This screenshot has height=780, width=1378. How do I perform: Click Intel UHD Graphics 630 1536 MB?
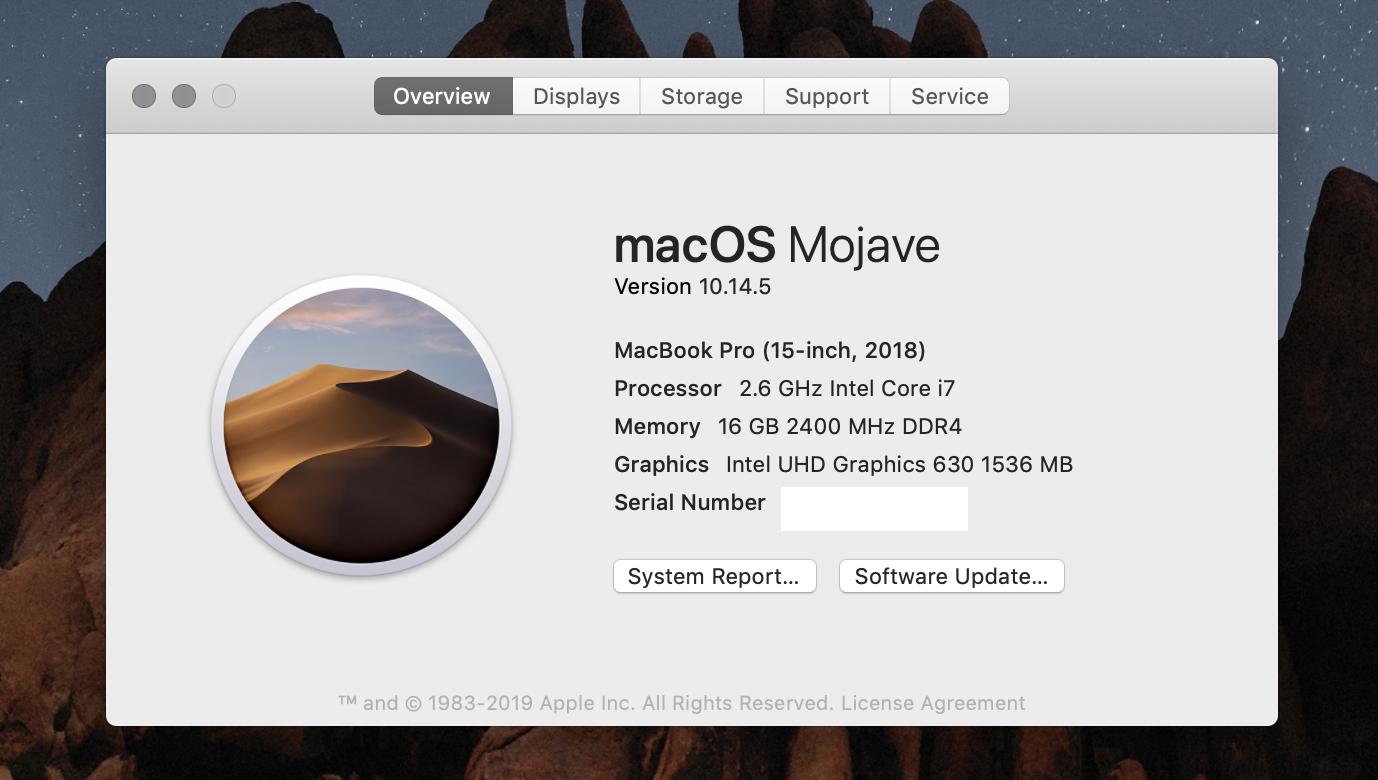[x=899, y=465]
